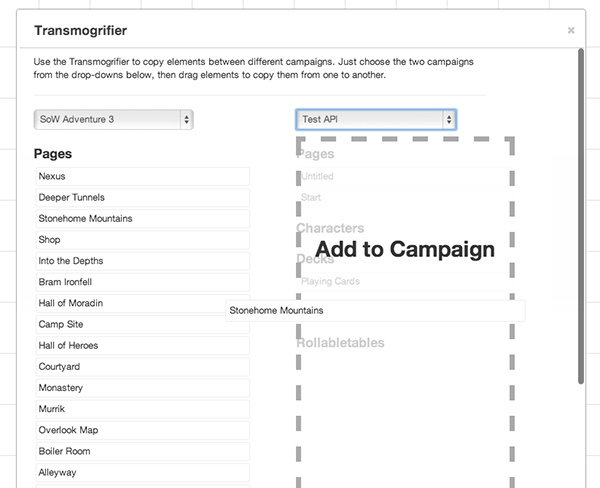Open the Test API campaign dropdown

coord(376,119)
